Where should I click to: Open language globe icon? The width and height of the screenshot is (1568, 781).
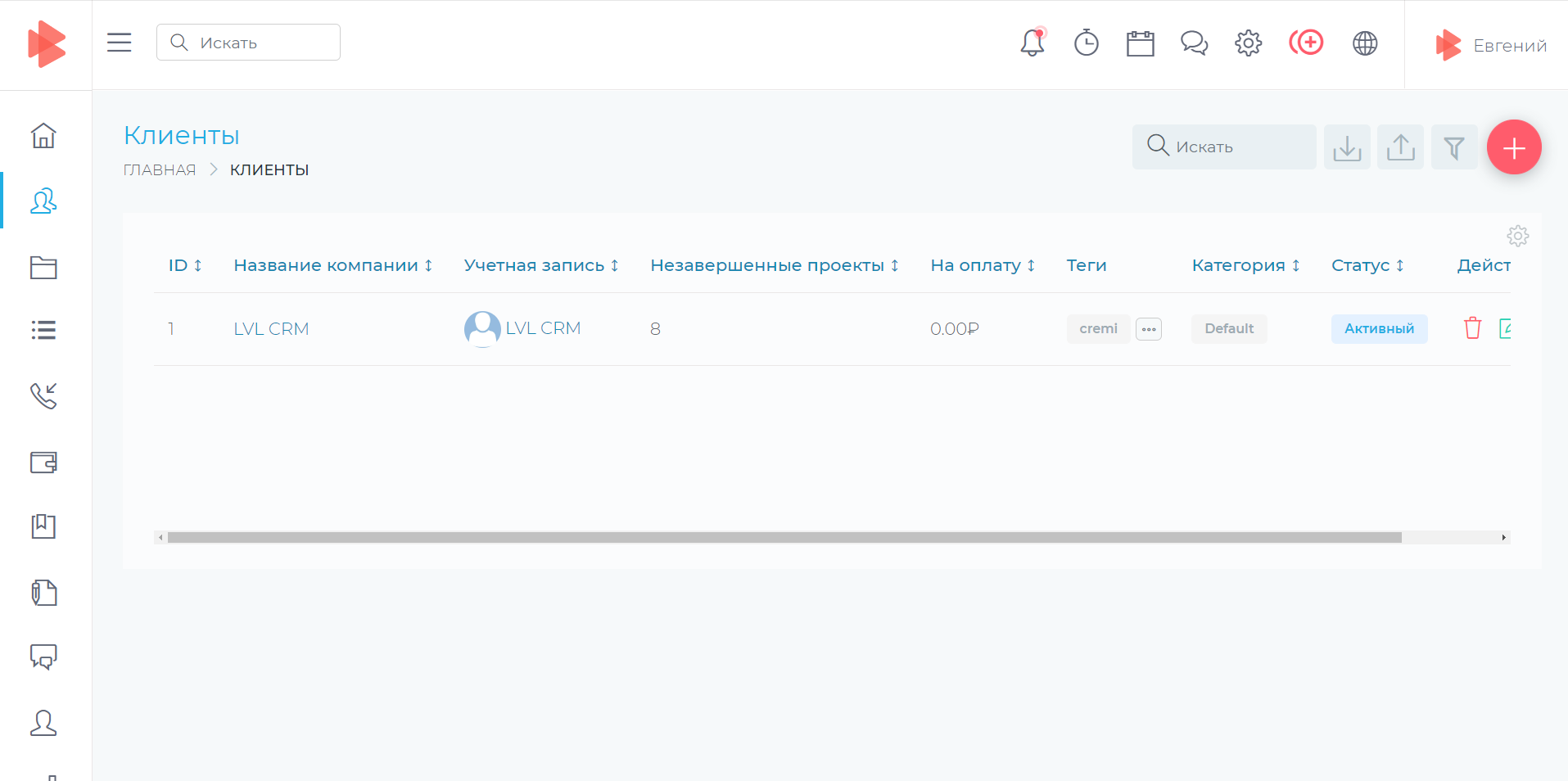point(1365,43)
